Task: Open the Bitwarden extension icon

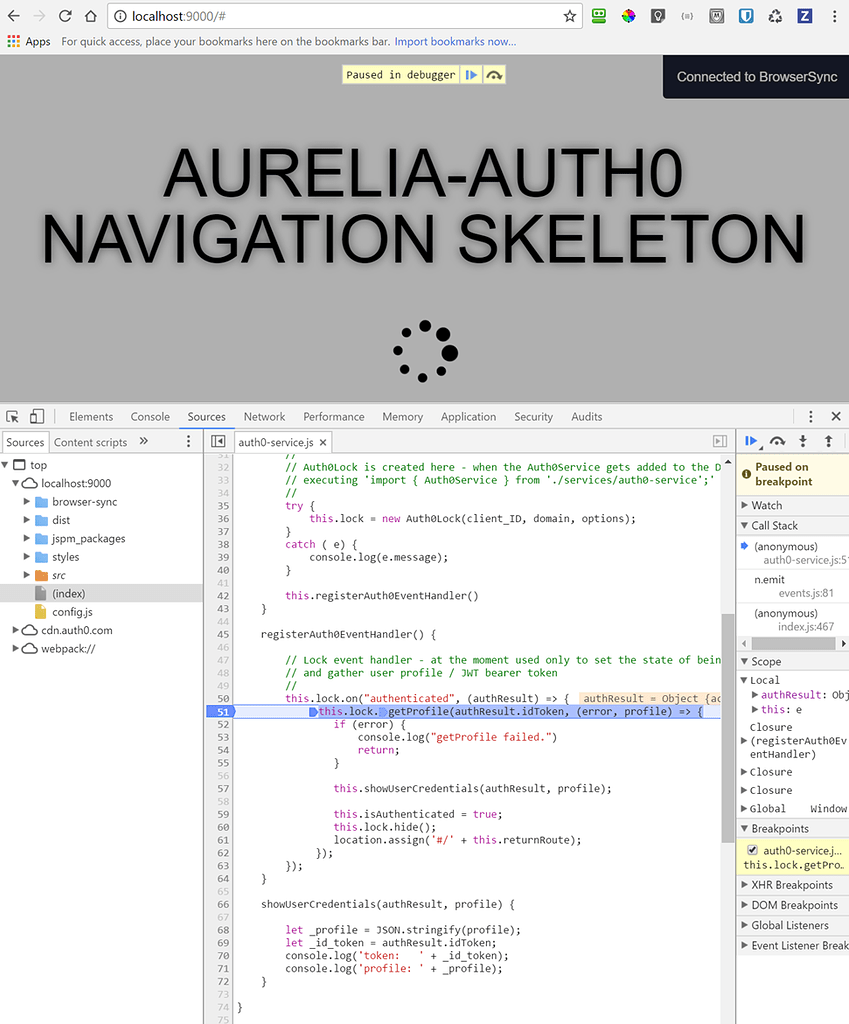Action: coord(745,16)
